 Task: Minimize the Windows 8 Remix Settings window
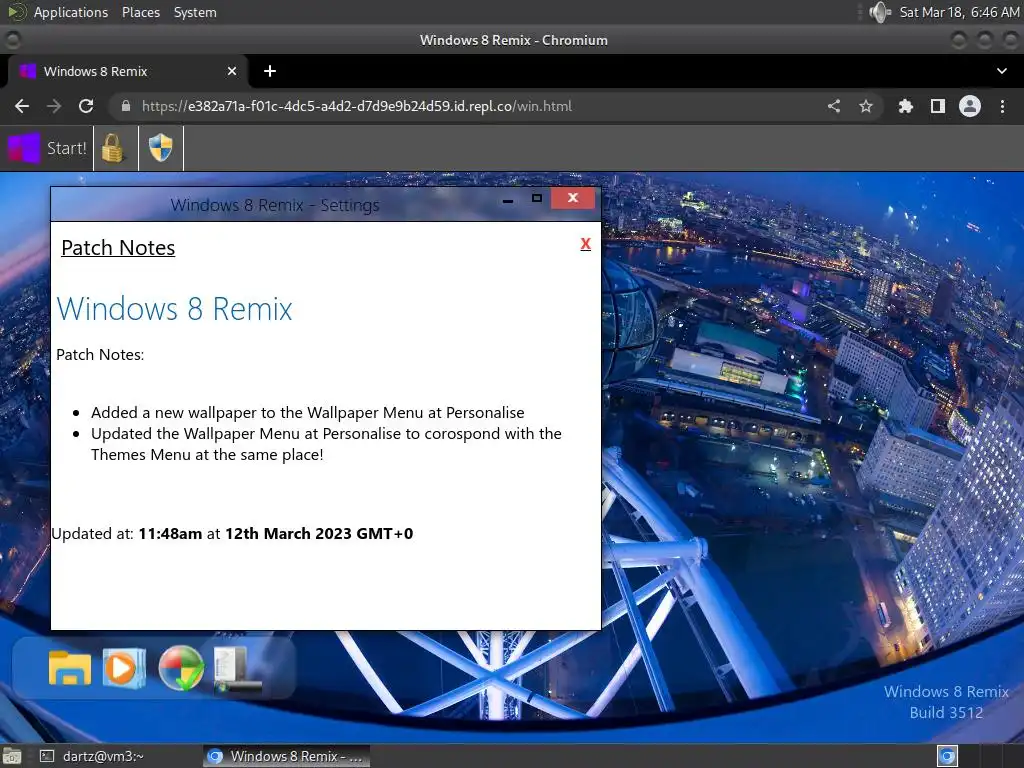pos(507,199)
